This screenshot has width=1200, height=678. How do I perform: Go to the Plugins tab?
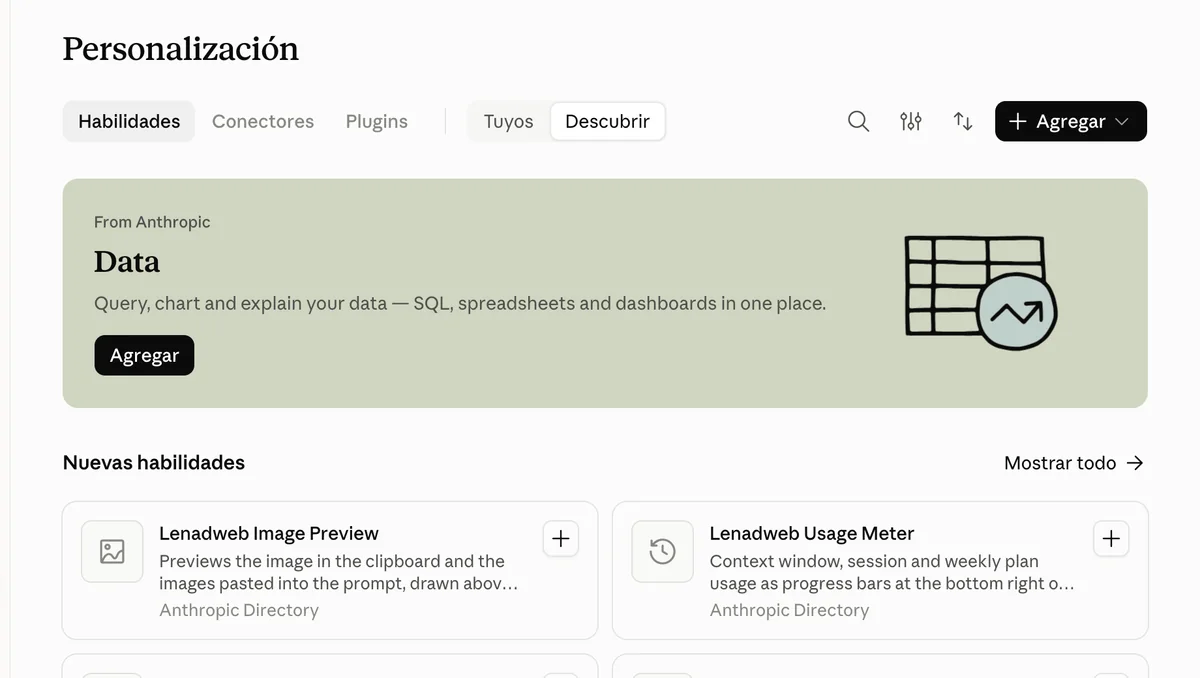pos(377,121)
